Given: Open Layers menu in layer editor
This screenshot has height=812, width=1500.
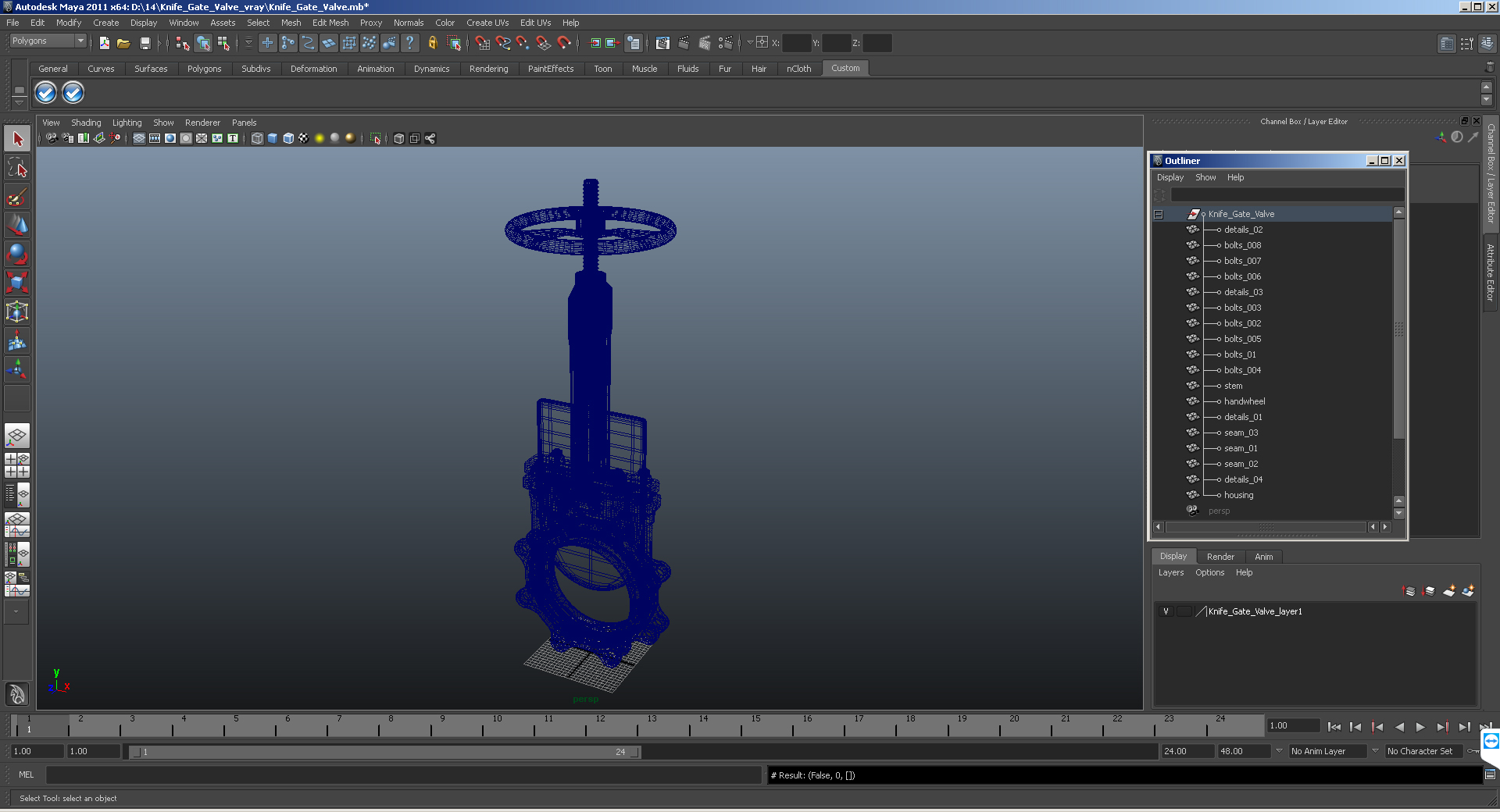Looking at the screenshot, I should 1170,572.
